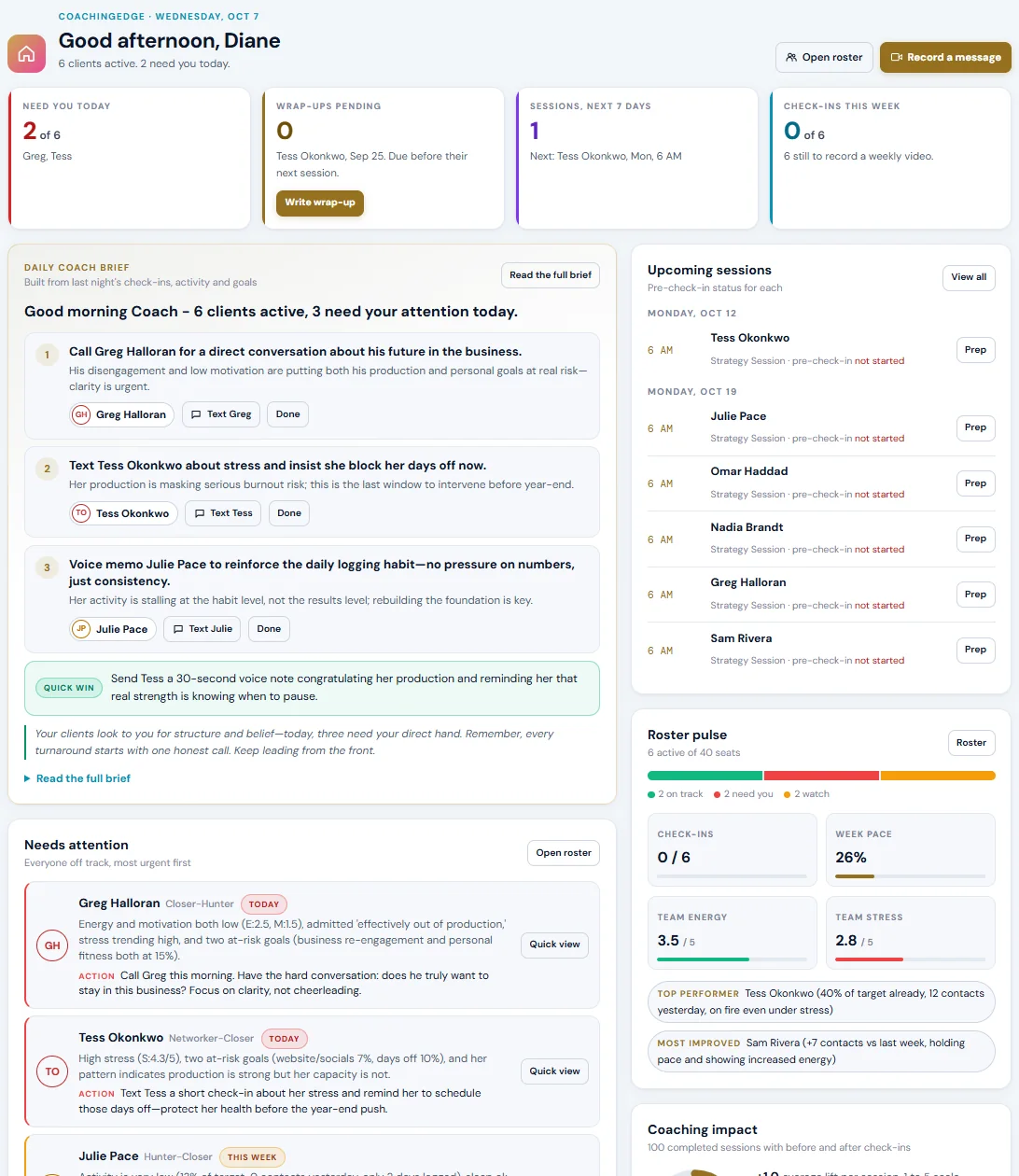Click the camera icon in Record a message
Image resolution: width=1019 pixels, height=1176 pixels.
click(896, 57)
